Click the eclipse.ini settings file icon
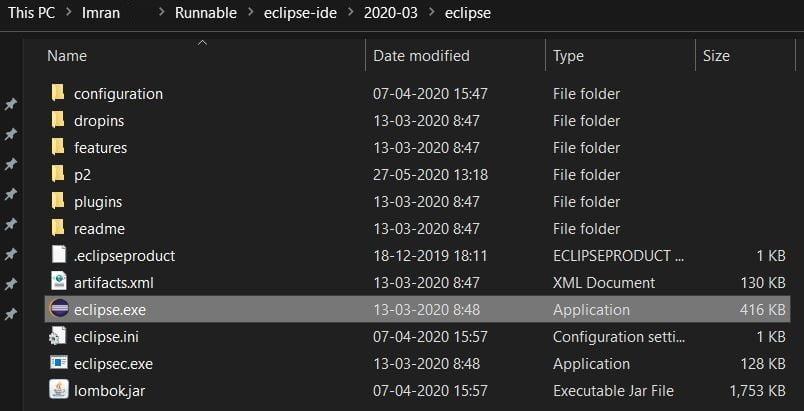804x411 pixels. coord(58,337)
